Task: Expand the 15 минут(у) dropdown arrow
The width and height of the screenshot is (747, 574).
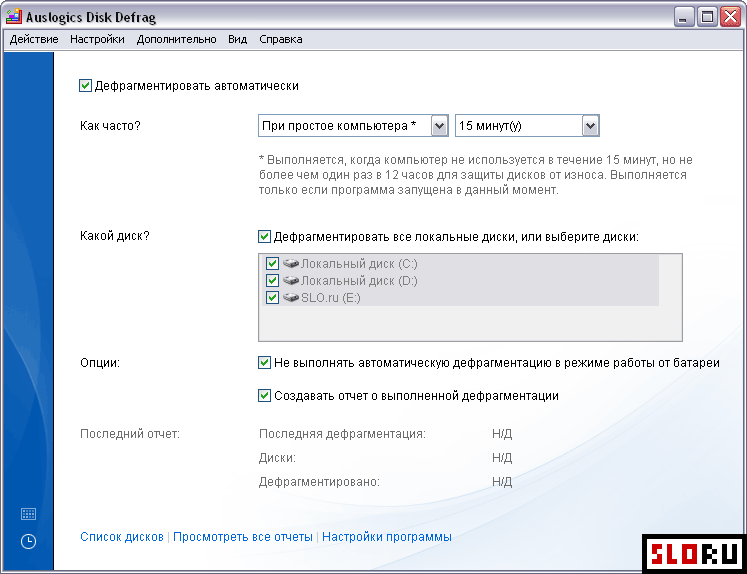Action: (590, 126)
